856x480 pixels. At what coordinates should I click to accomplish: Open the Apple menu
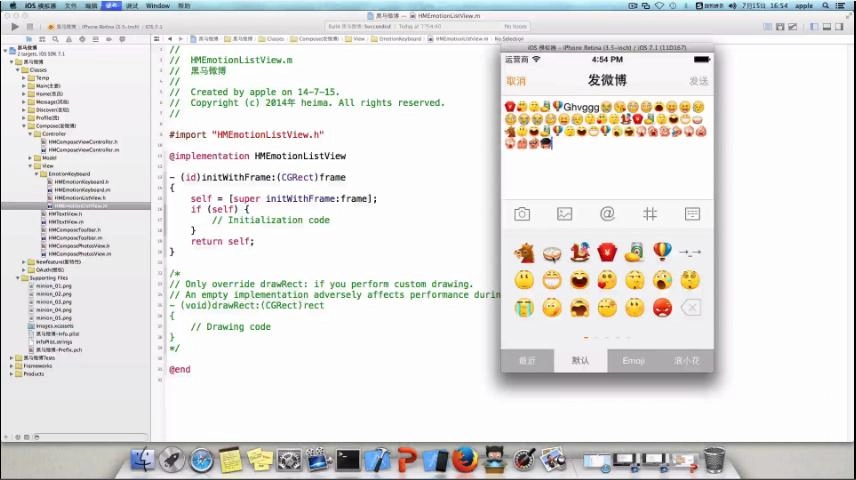[13, 5]
